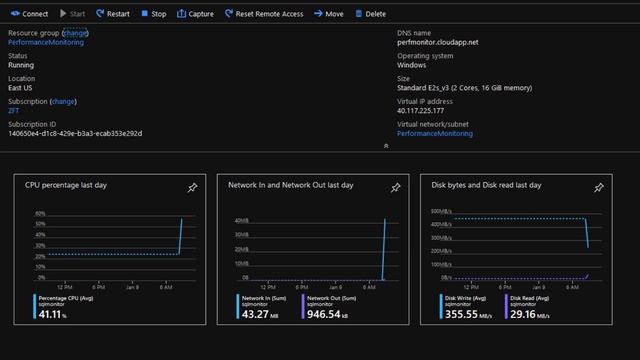Click the Network In and Network Out chart title
The width and height of the screenshot is (640, 360).
tap(291, 185)
